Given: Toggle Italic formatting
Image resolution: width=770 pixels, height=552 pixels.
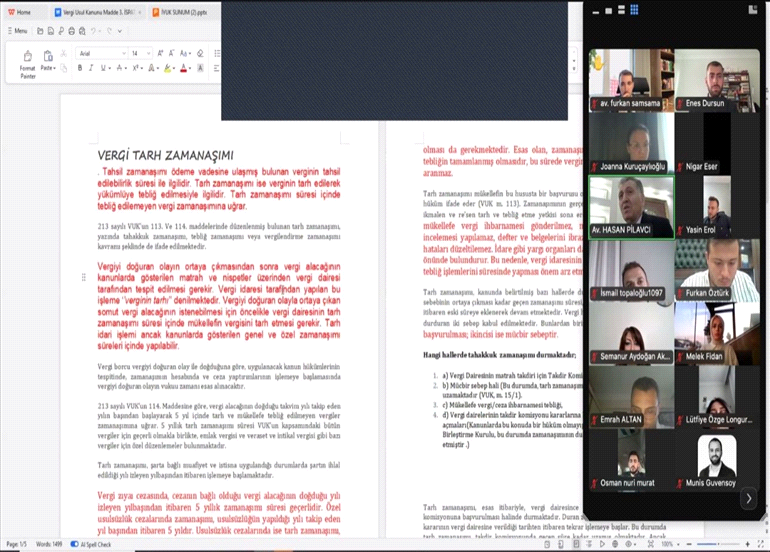Looking at the screenshot, I should [91, 68].
